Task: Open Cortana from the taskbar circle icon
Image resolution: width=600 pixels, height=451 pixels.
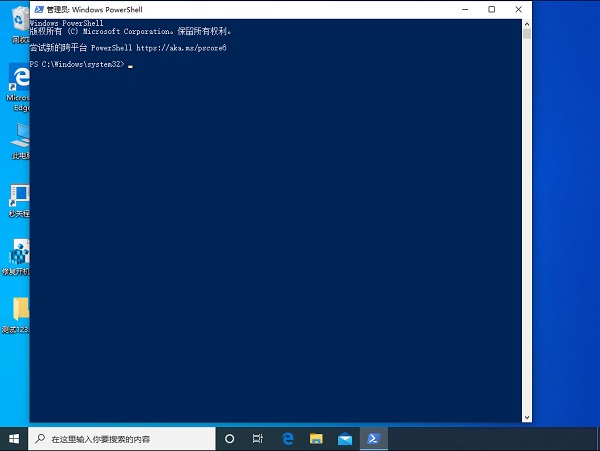Action: [229, 439]
